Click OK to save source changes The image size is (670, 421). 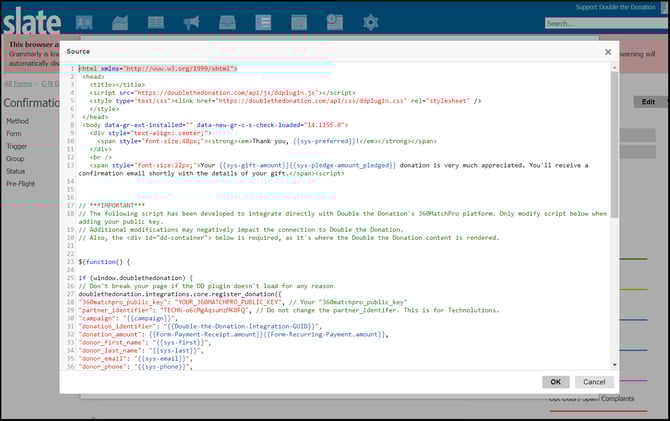(556, 382)
